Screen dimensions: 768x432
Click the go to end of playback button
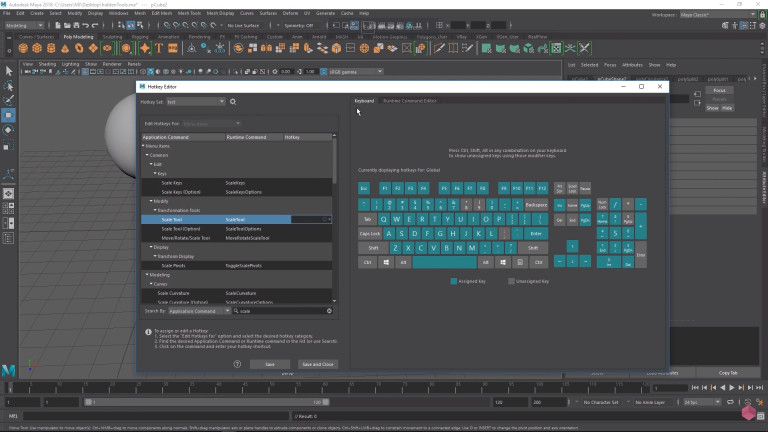tap(760, 387)
